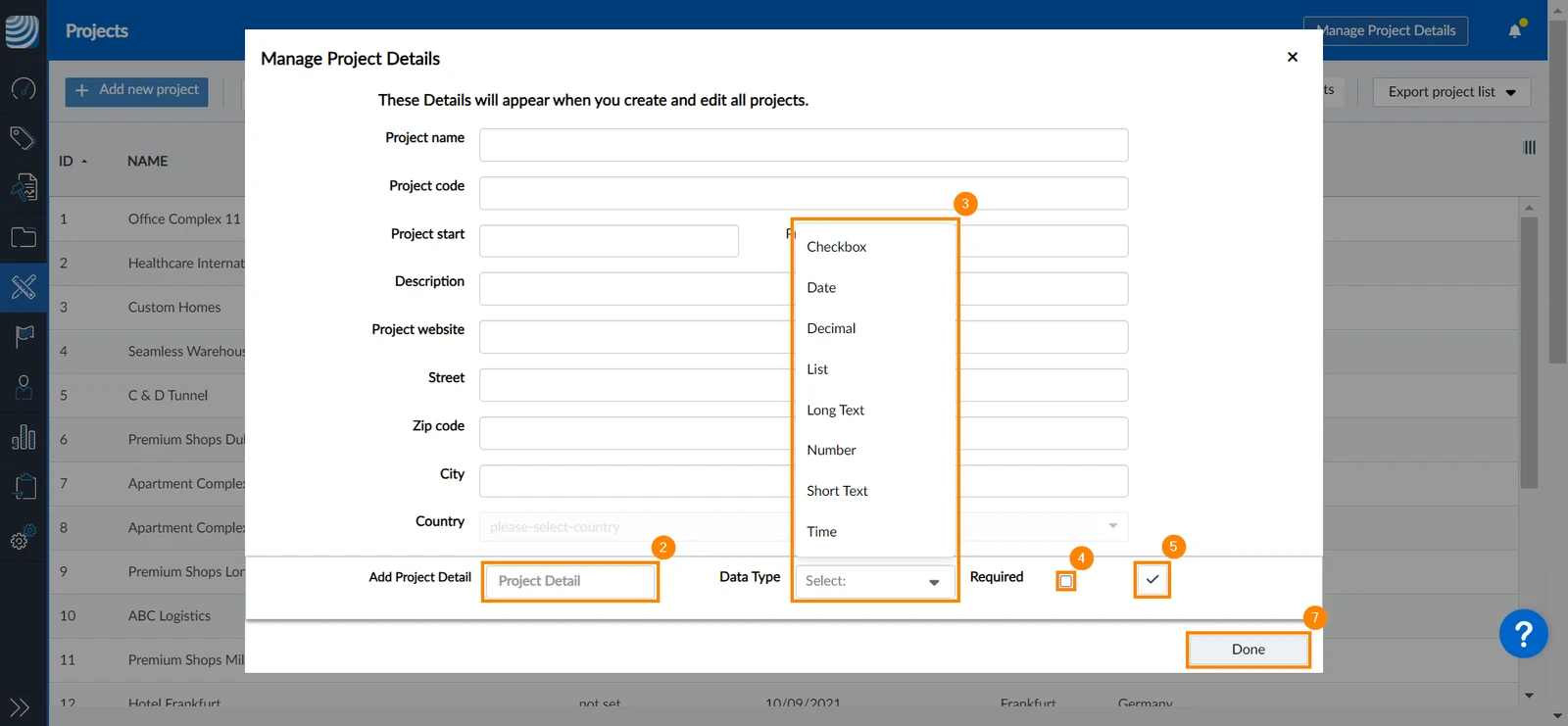Viewport: 1568px width, 726px height.
Task: Click table scrollbar up arrow
Action: pyautogui.click(x=1529, y=208)
